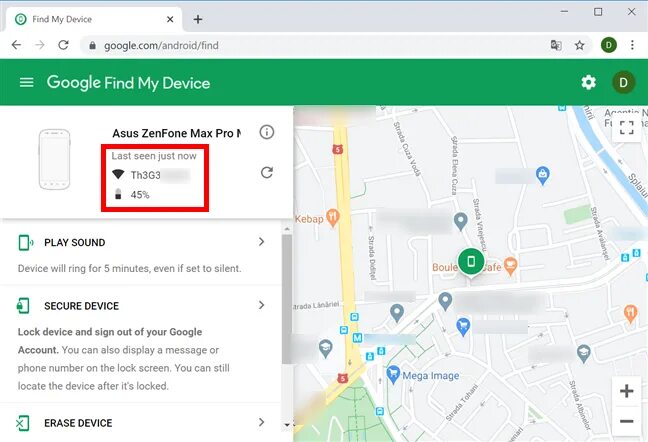Image resolution: width=648 pixels, height=442 pixels.
Task: Click "Last seen just now" text
Action: [x=154, y=156]
